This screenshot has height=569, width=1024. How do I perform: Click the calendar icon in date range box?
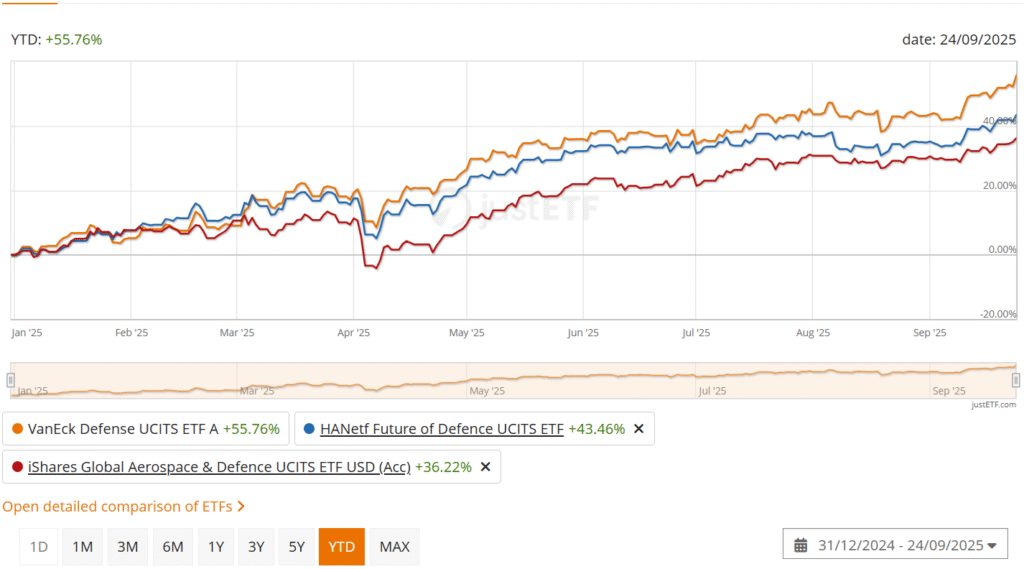pyautogui.click(x=801, y=545)
